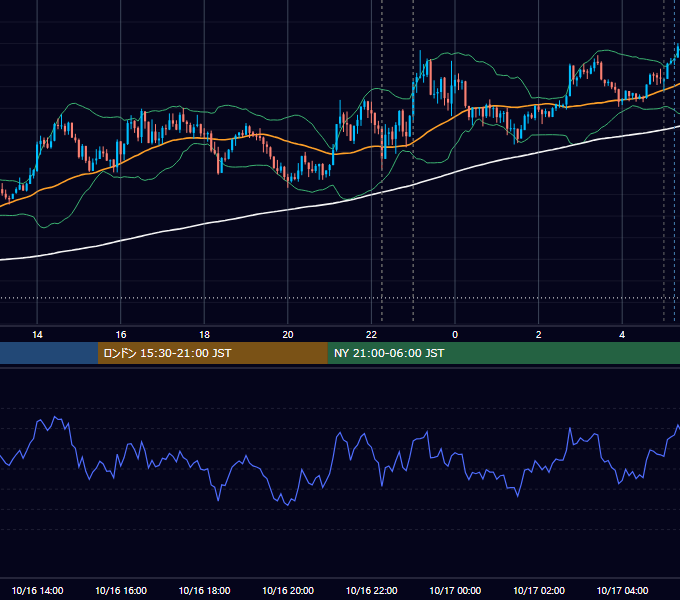Click the 10/16 22:00 date label
Image resolution: width=680 pixels, height=600 pixels.
click(x=371, y=590)
